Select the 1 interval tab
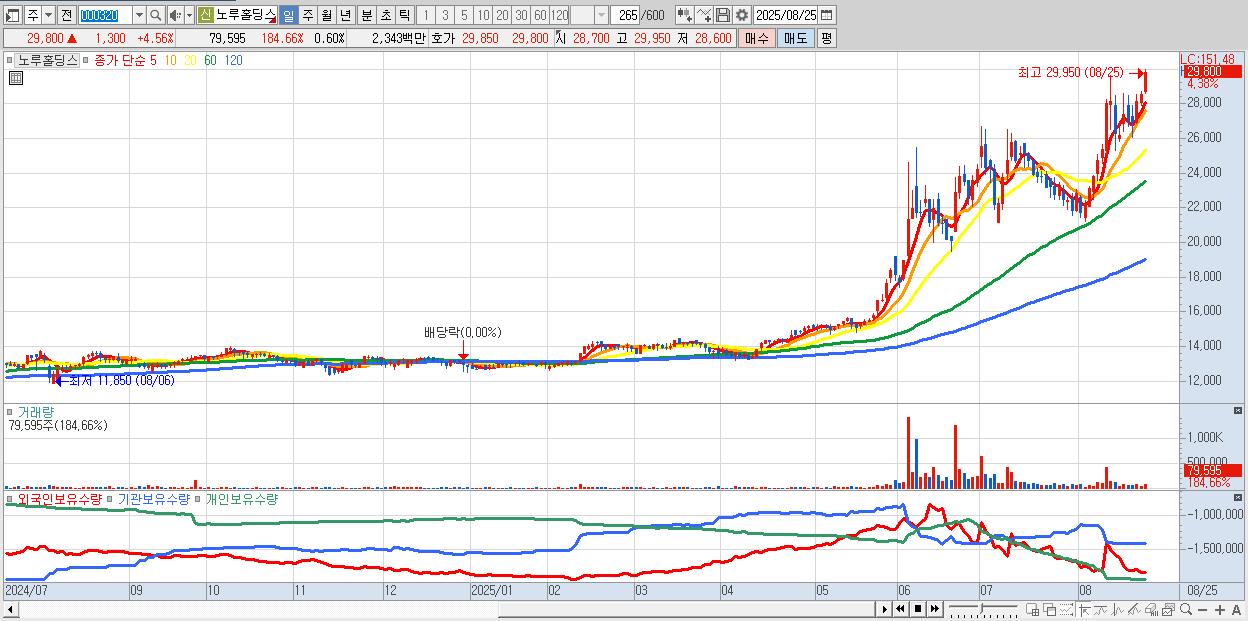 point(425,15)
